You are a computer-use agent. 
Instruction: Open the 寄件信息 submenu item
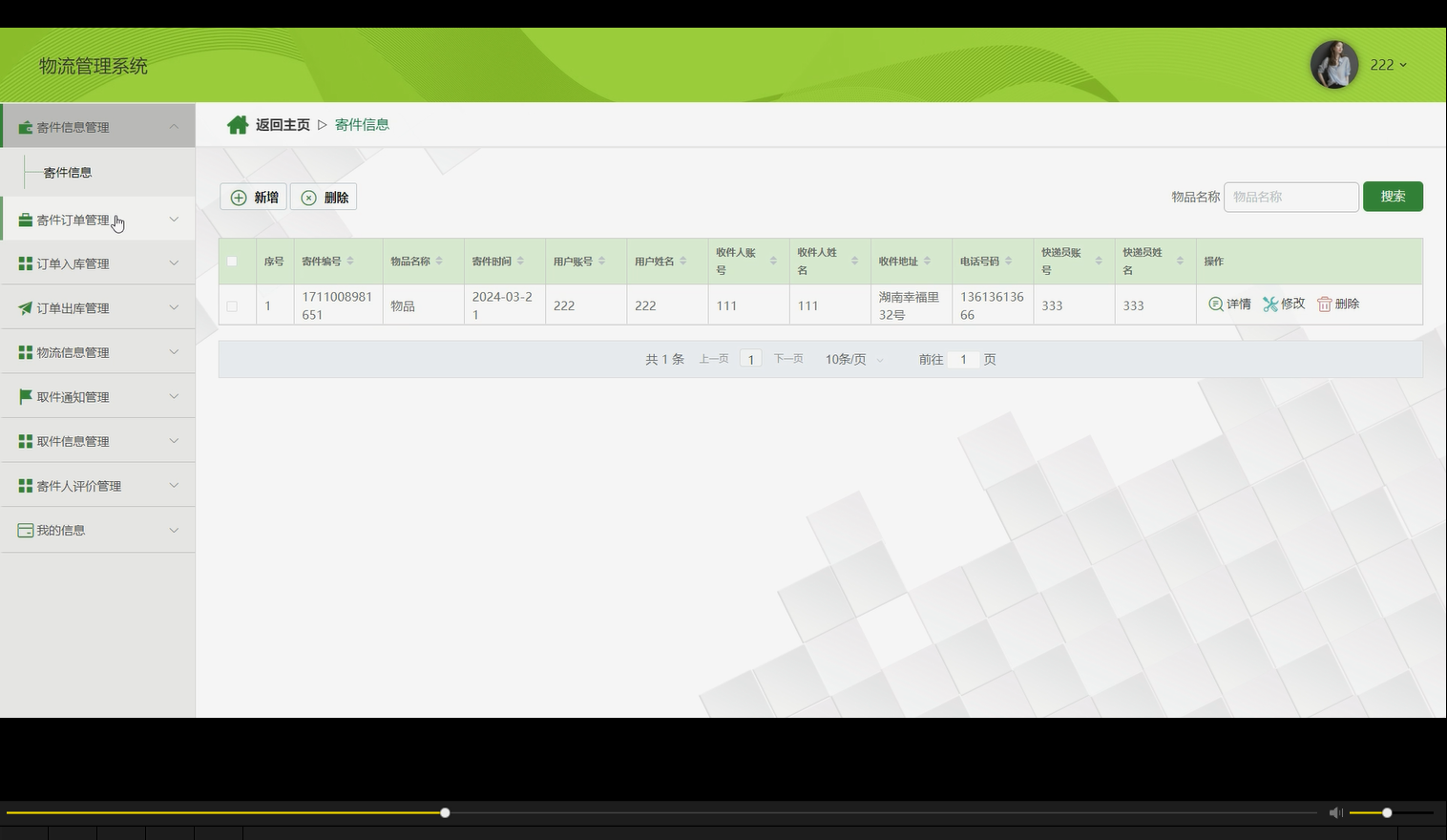[68, 173]
